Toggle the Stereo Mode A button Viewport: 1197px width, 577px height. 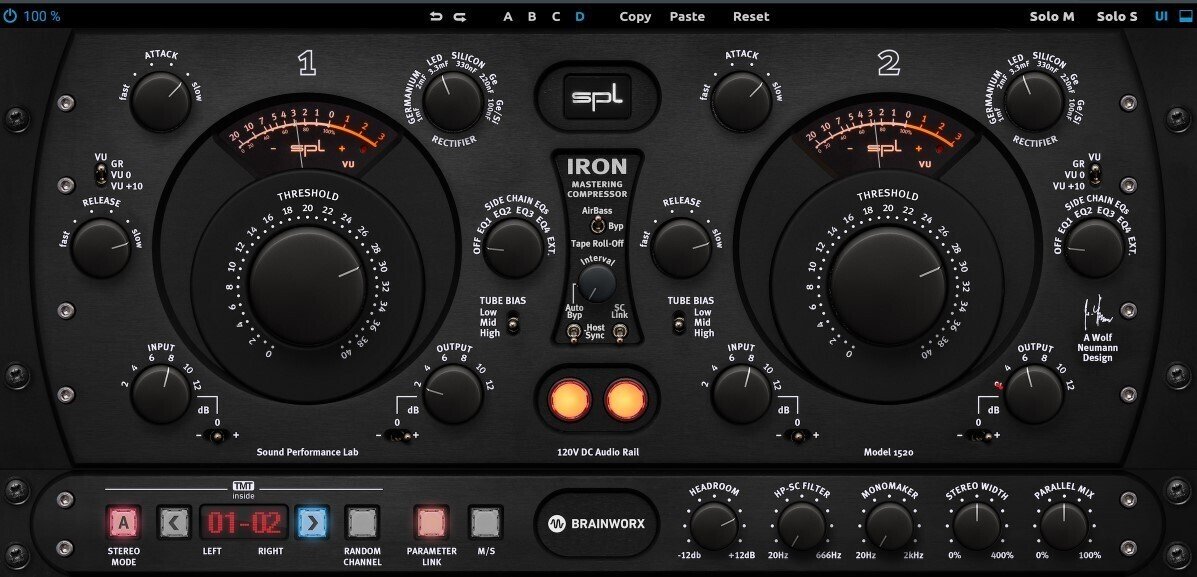124,523
